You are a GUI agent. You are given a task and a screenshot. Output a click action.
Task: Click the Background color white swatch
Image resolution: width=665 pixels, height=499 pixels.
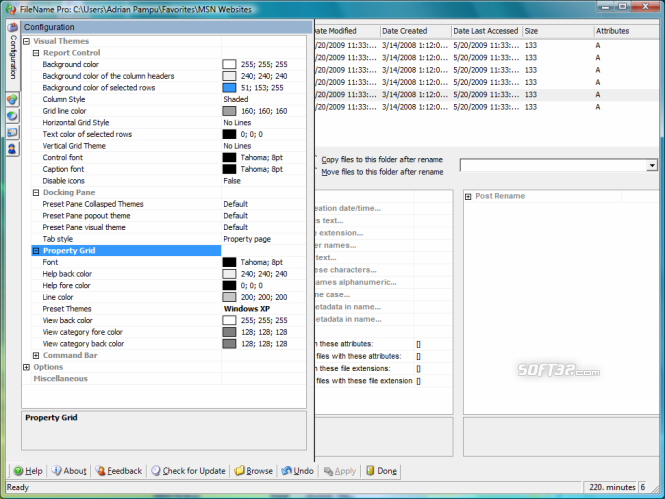point(229,64)
